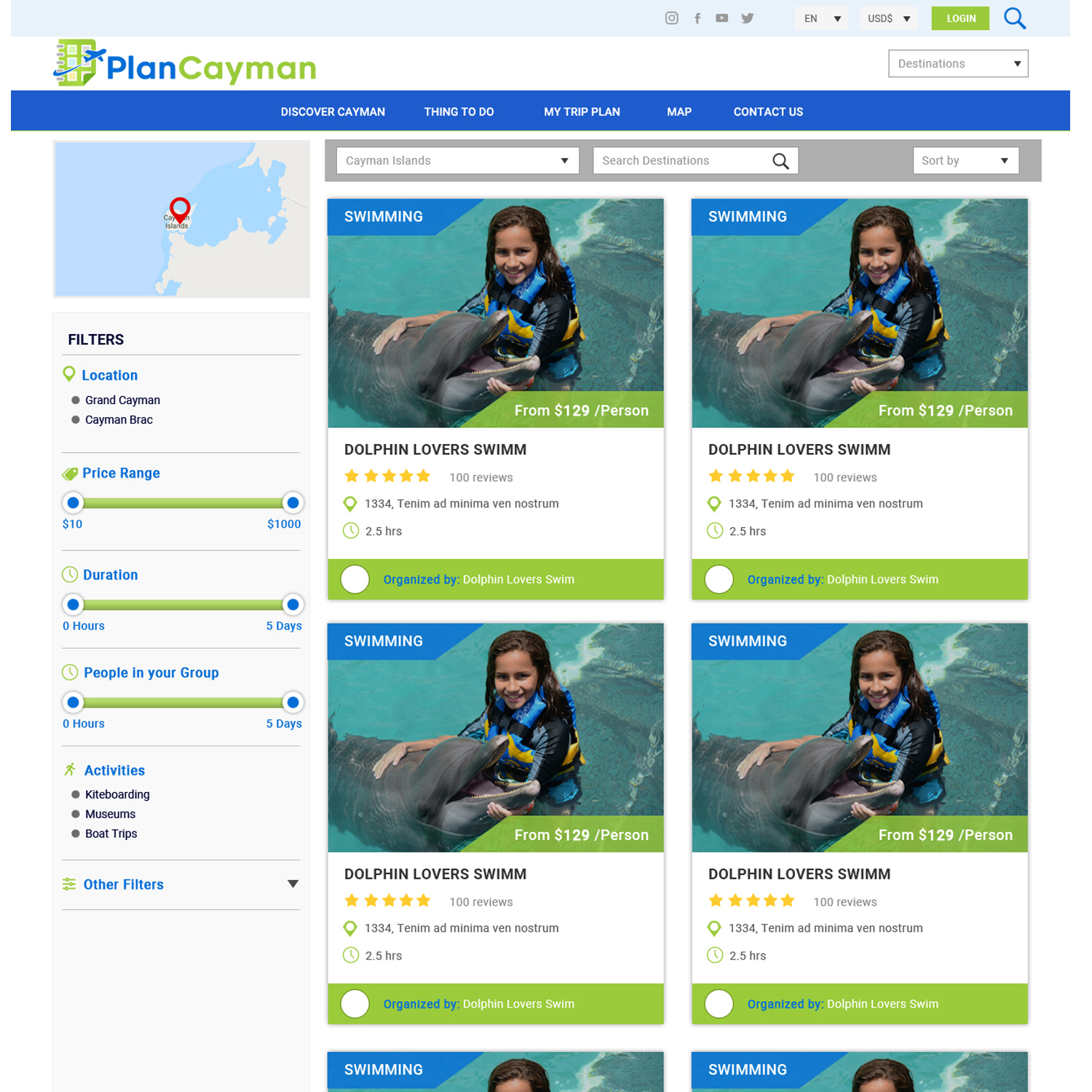1092x1092 pixels.
Task: Click the 2.5 hrs clock icon in top-right card
Action: tap(715, 531)
